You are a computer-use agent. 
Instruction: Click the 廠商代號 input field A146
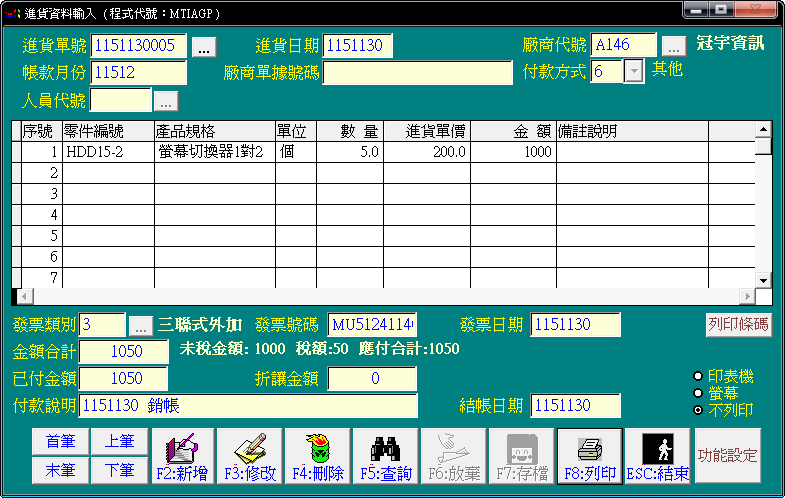(623, 45)
